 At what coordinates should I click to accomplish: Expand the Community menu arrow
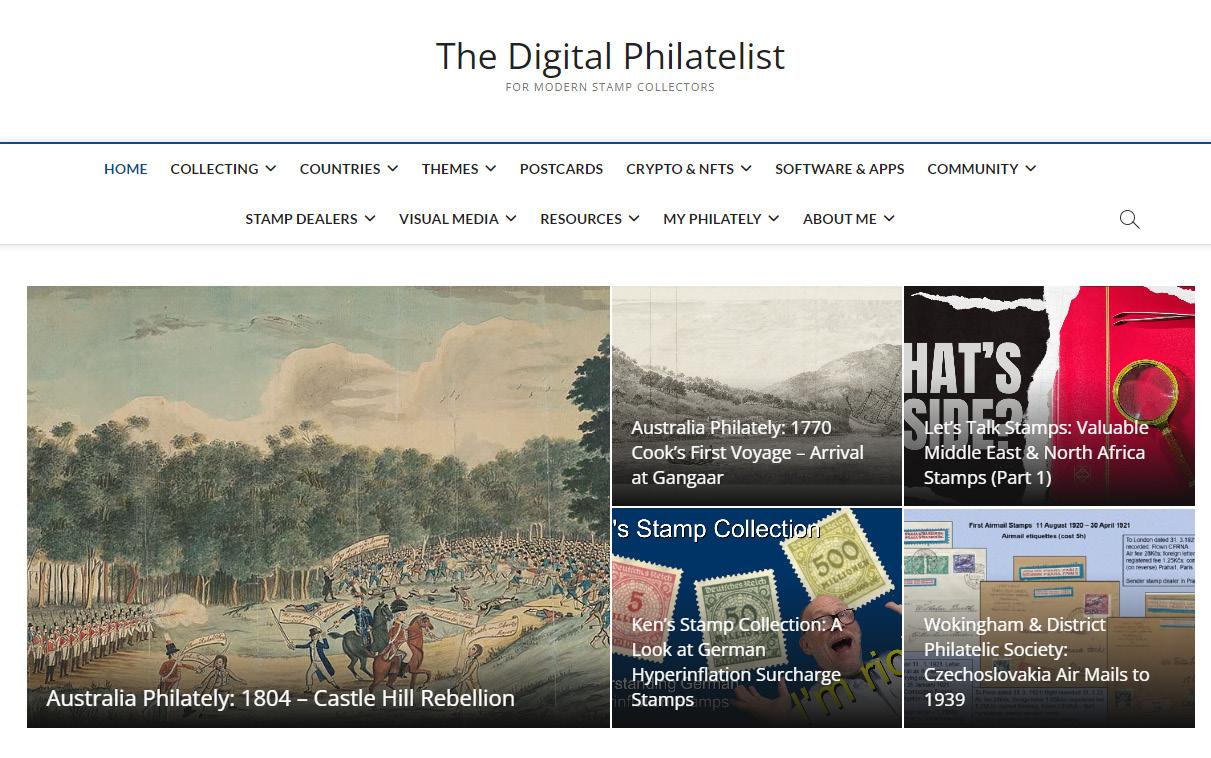pyautogui.click(x=1031, y=169)
